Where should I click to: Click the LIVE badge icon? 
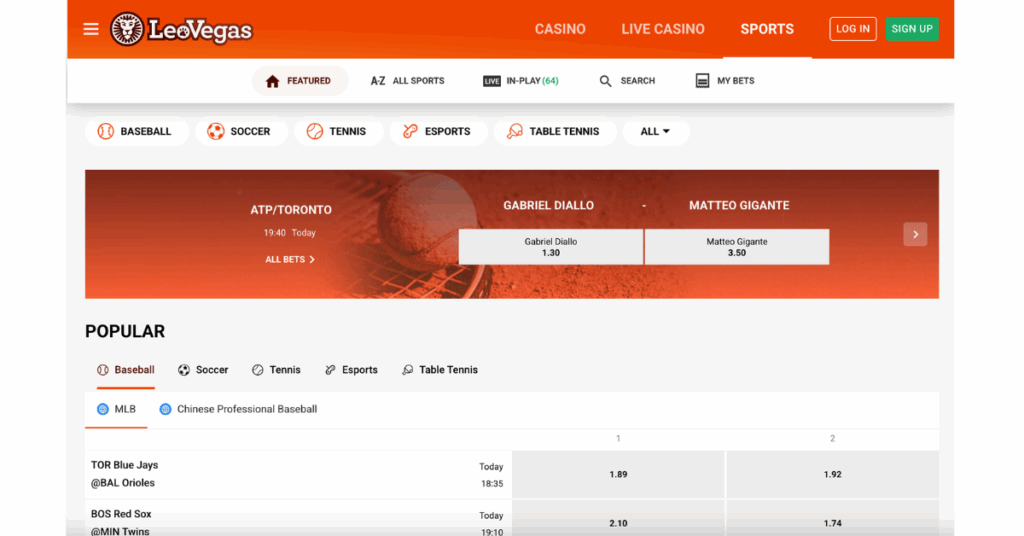[x=492, y=81]
